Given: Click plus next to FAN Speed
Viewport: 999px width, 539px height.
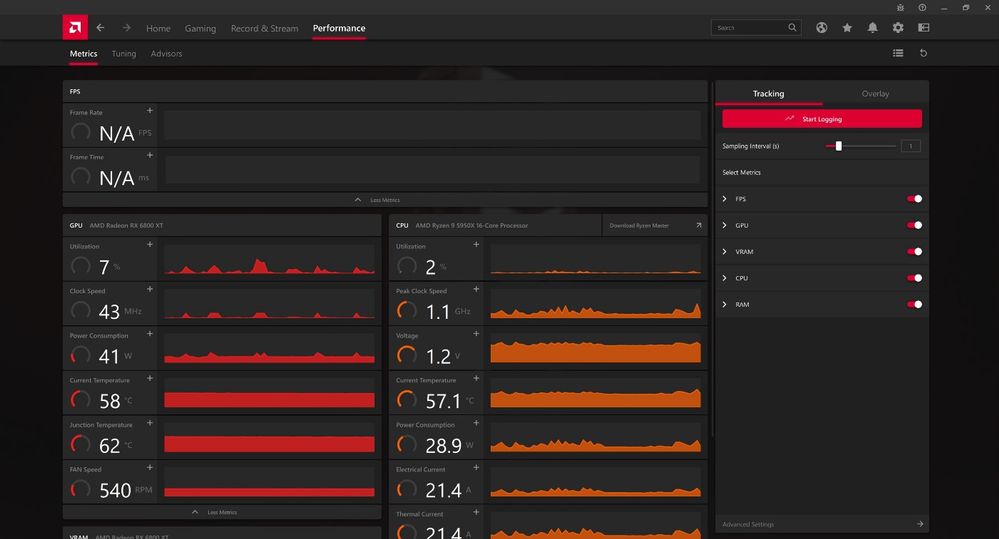Looking at the screenshot, I should click(x=150, y=468).
